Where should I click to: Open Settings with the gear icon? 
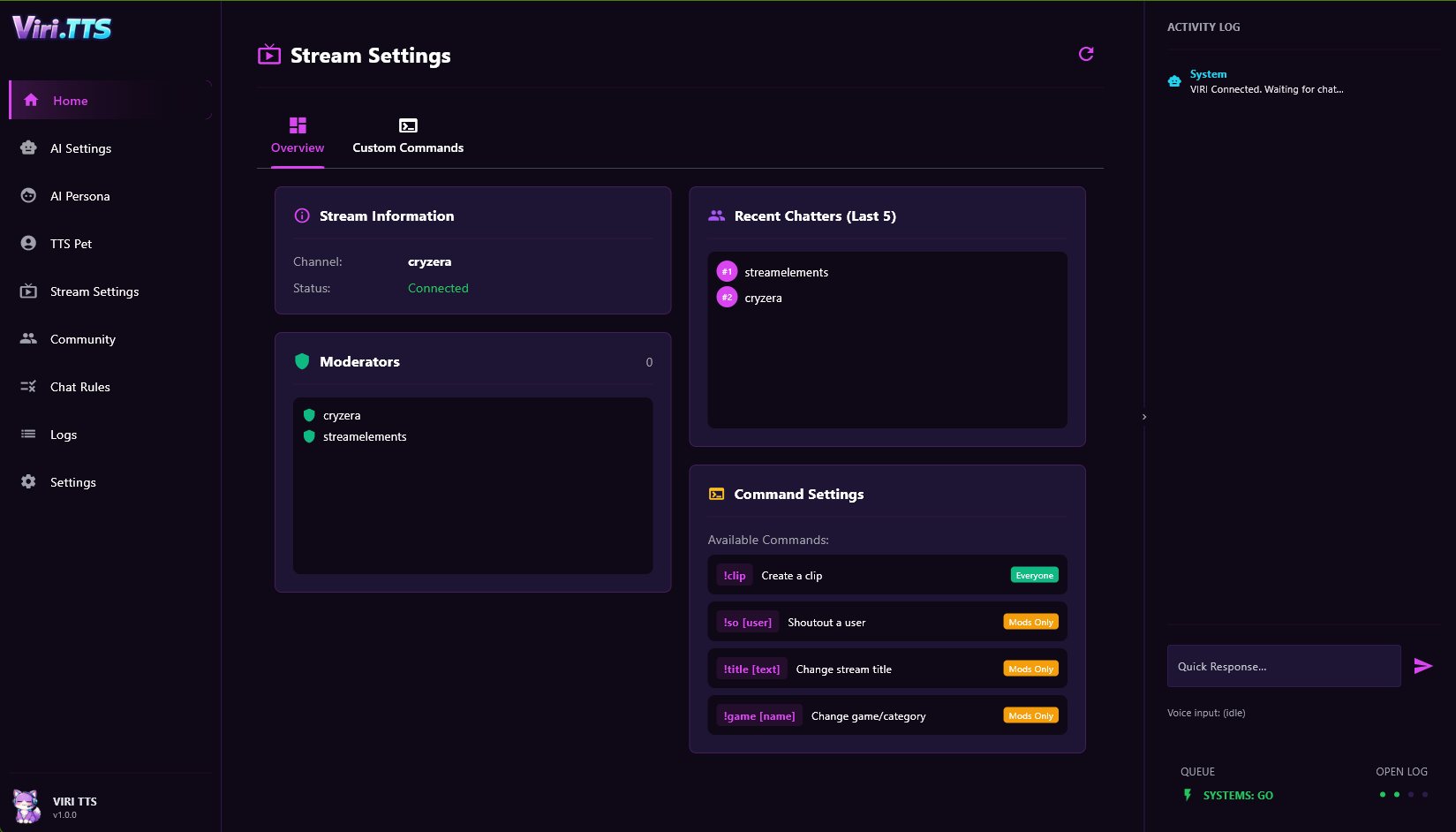click(x=28, y=481)
